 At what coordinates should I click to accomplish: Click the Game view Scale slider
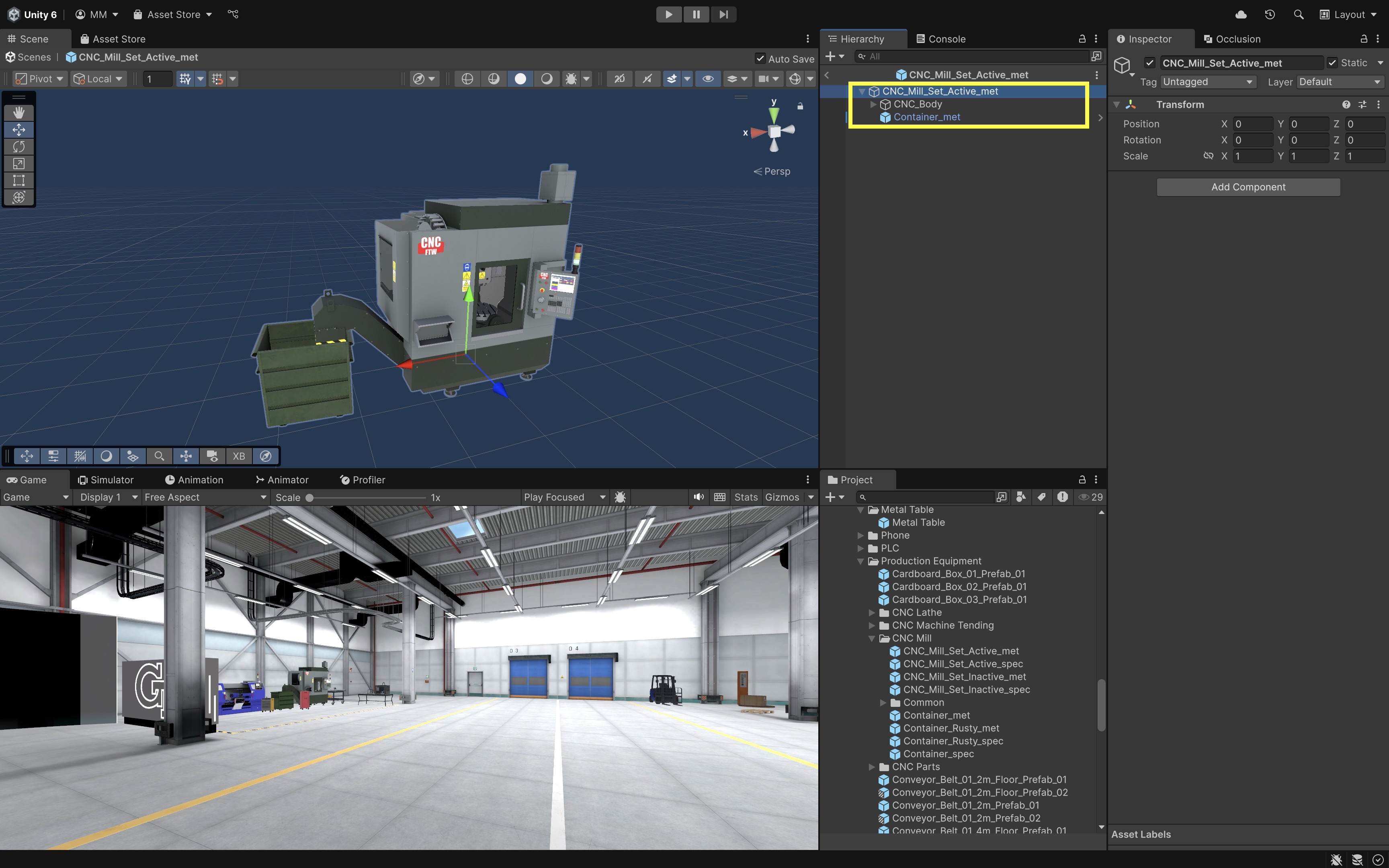[367, 498]
